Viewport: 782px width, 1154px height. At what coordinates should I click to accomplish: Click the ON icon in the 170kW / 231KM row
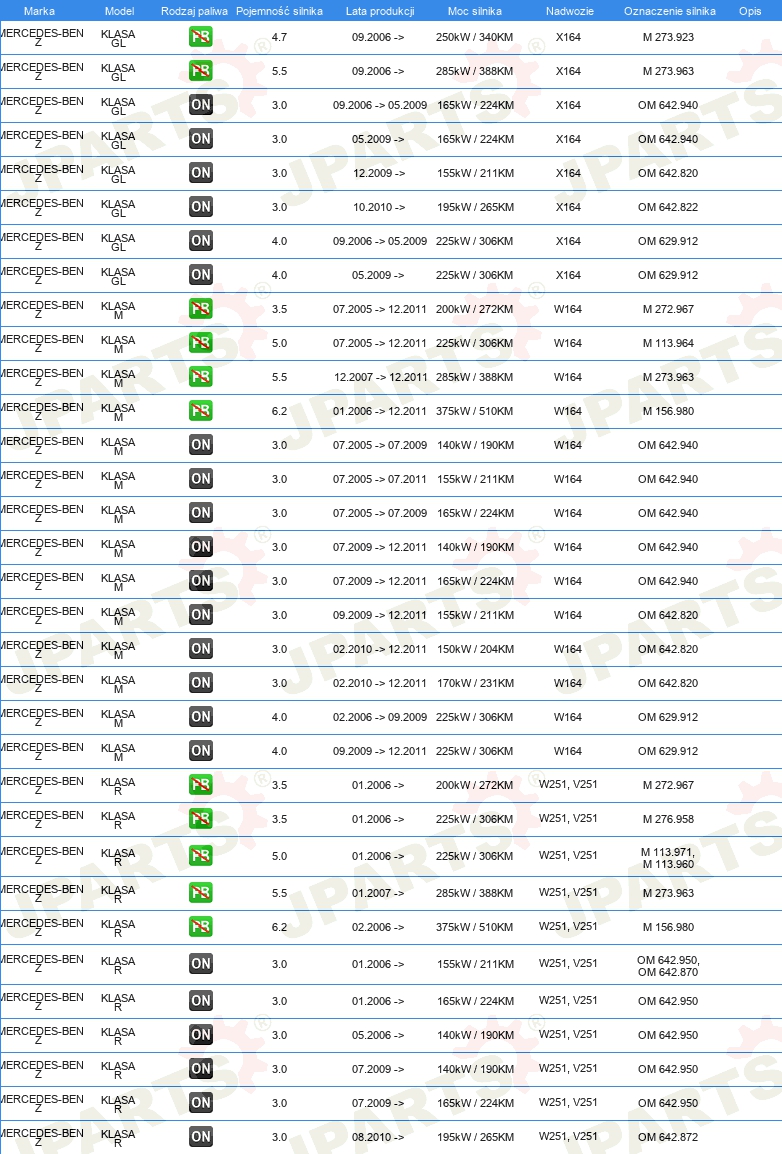200,683
